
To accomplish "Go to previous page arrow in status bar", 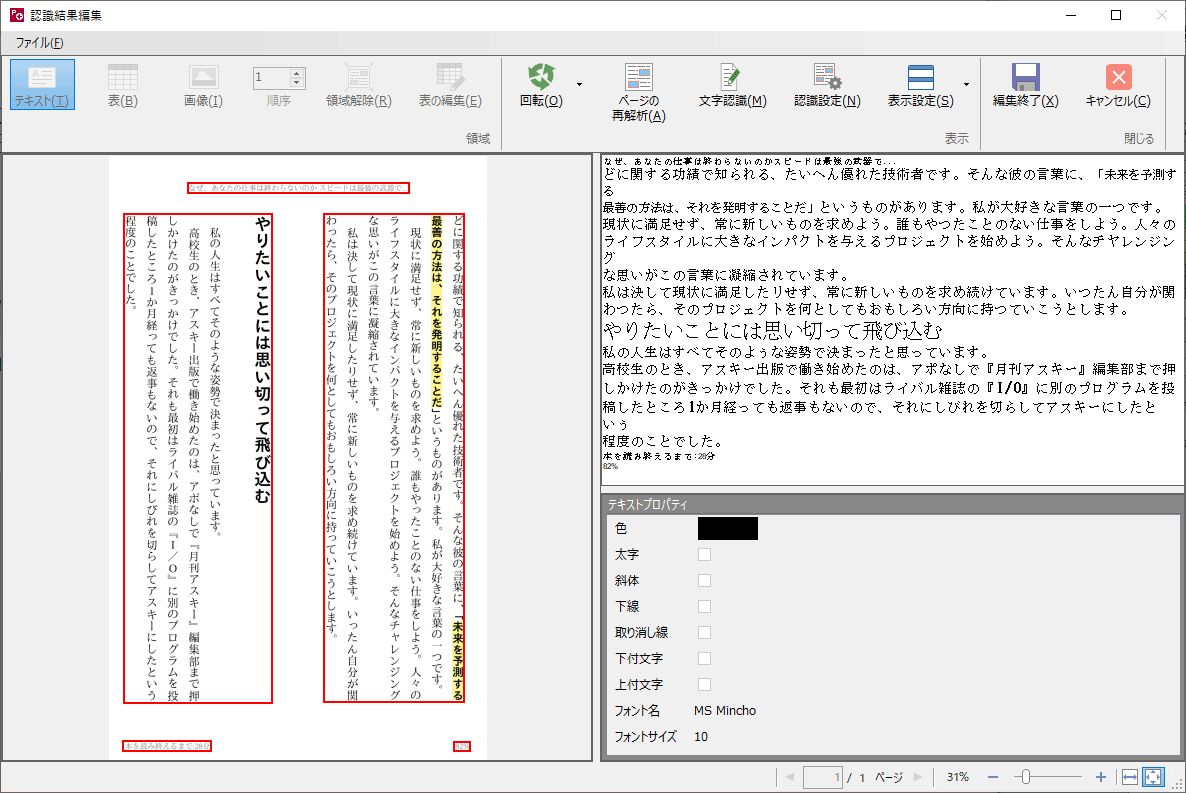I will pyautogui.click(x=790, y=777).
